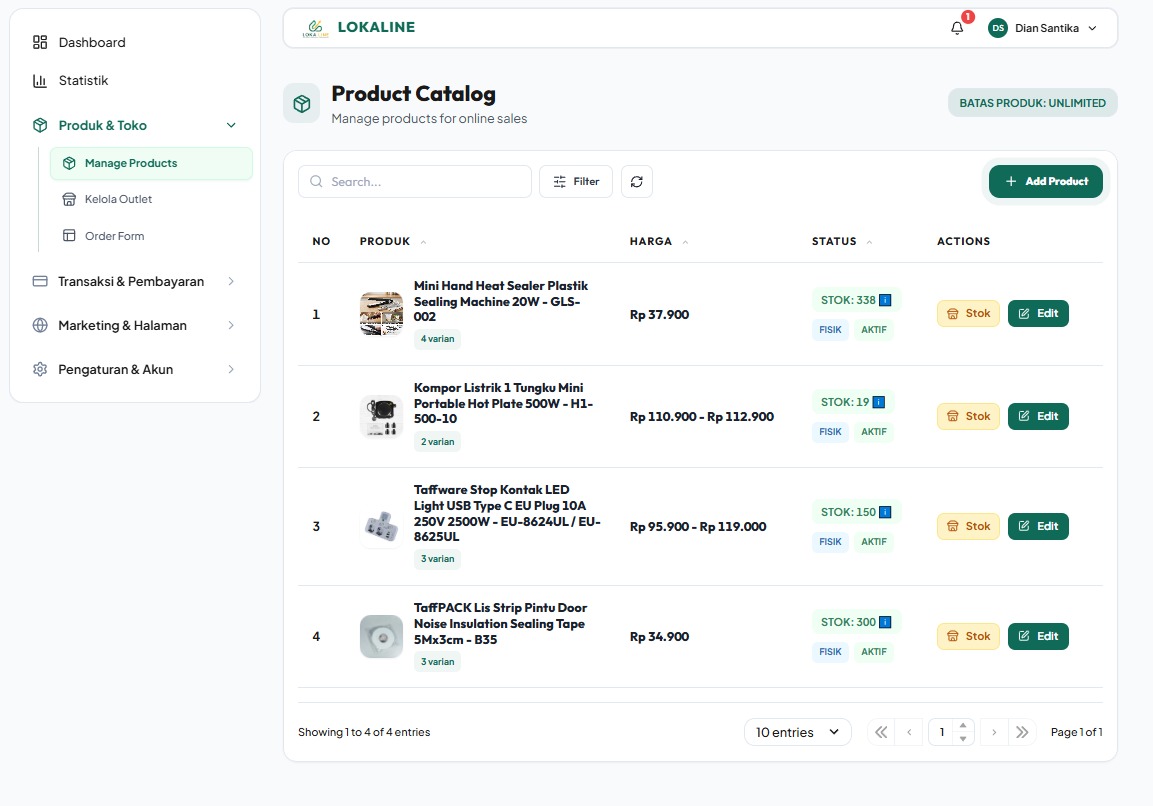Click the DS user avatar

[x=997, y=28]
